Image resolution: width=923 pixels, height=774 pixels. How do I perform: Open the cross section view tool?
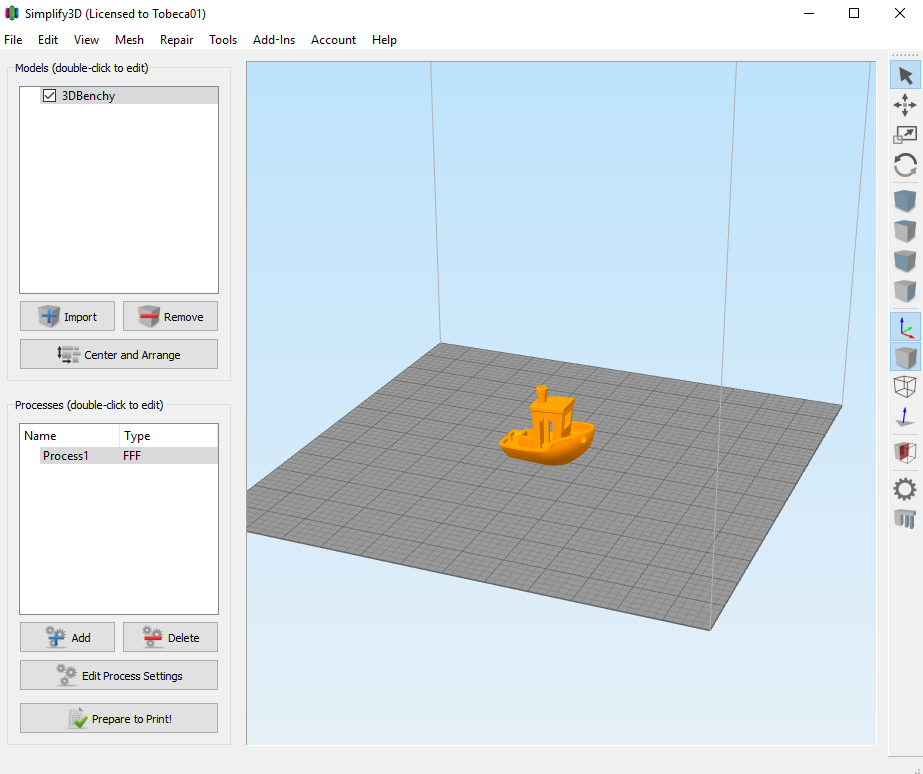pyautogui.click(x=905, y=453)
